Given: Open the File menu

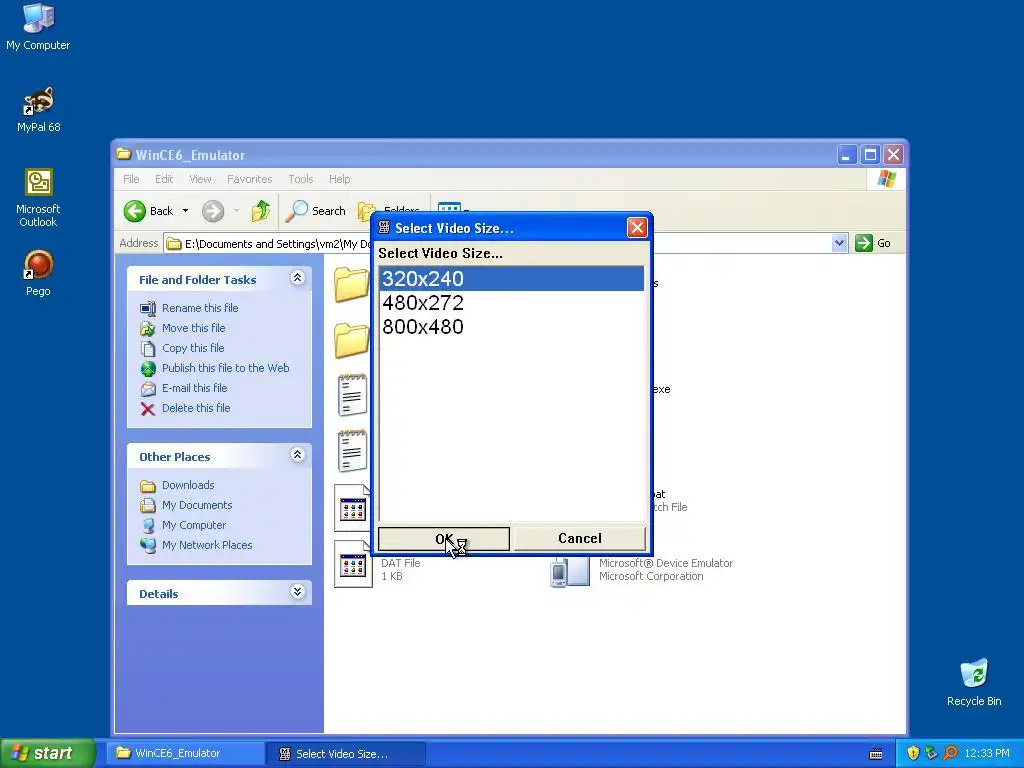Looking at the screenshot, I should pyautogui.click(x=131, y=179).
